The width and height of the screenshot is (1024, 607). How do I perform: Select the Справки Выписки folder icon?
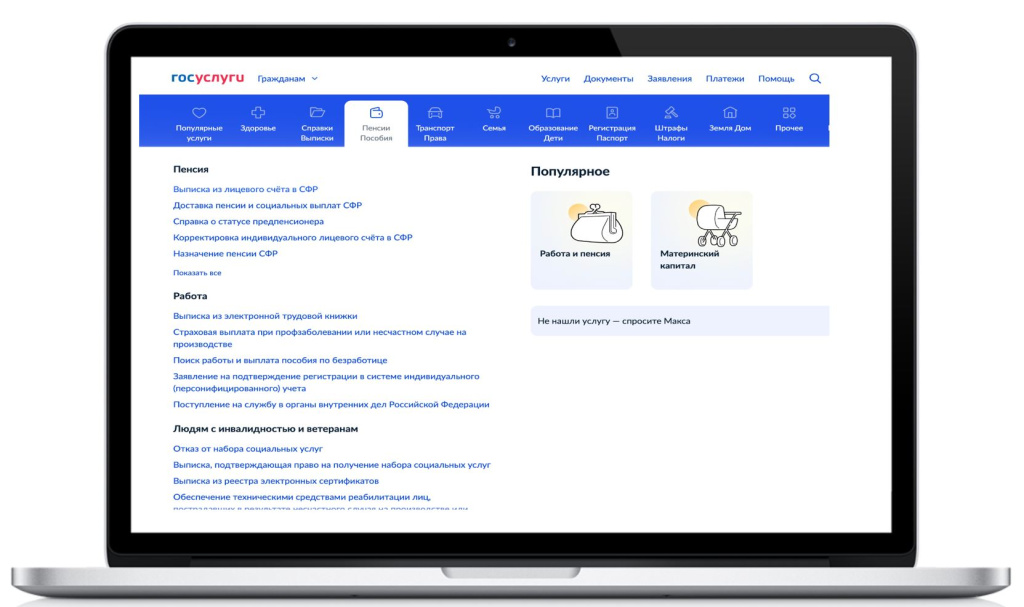(317, 113)
